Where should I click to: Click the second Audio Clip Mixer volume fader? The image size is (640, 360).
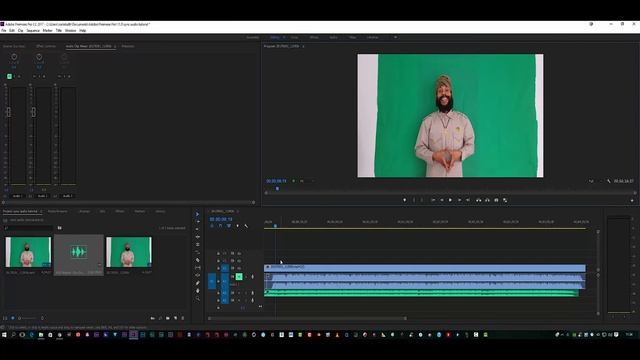point(33,111)
